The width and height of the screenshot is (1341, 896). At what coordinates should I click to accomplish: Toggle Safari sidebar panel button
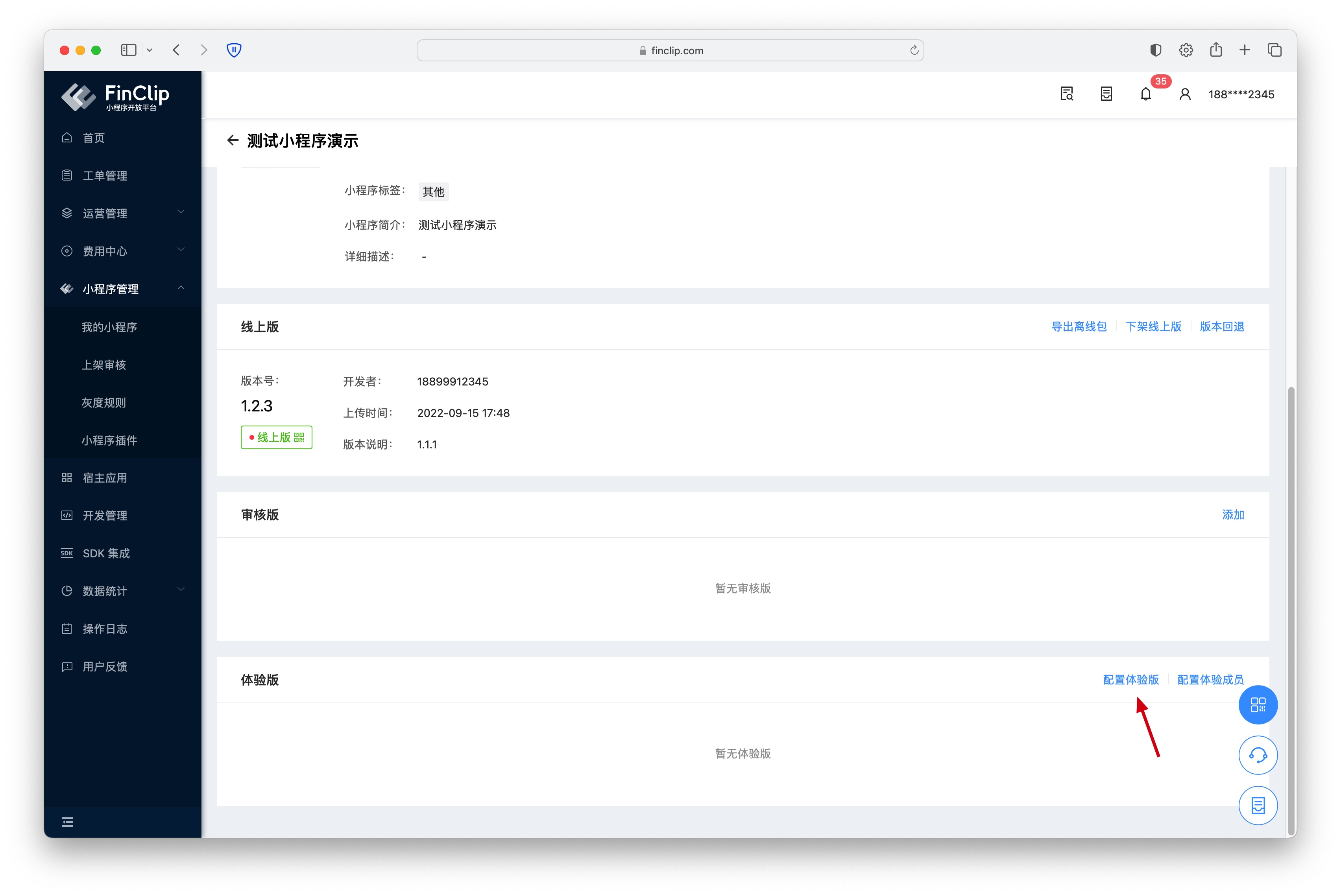pyautogui.click(x=129, y=50)
